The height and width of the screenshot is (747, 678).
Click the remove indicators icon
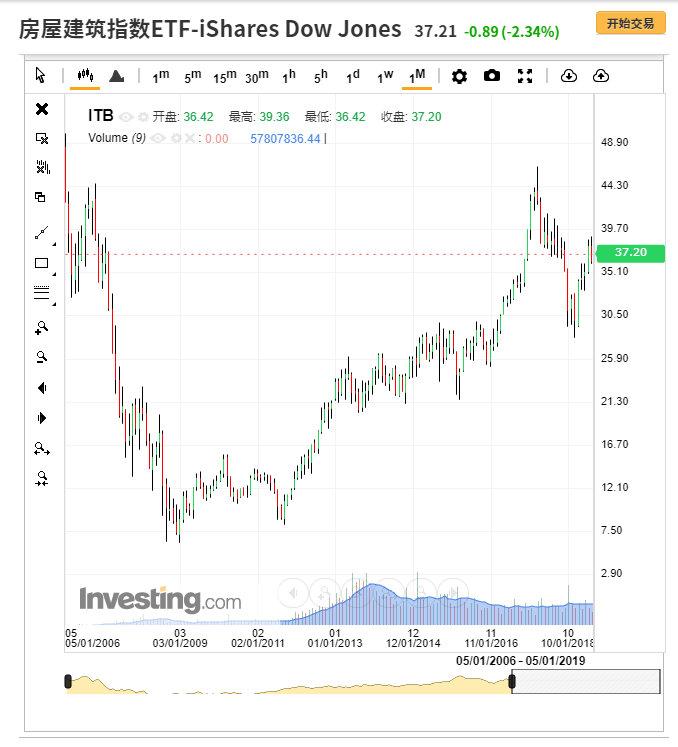pyautogui.click(x=42, y=167)
